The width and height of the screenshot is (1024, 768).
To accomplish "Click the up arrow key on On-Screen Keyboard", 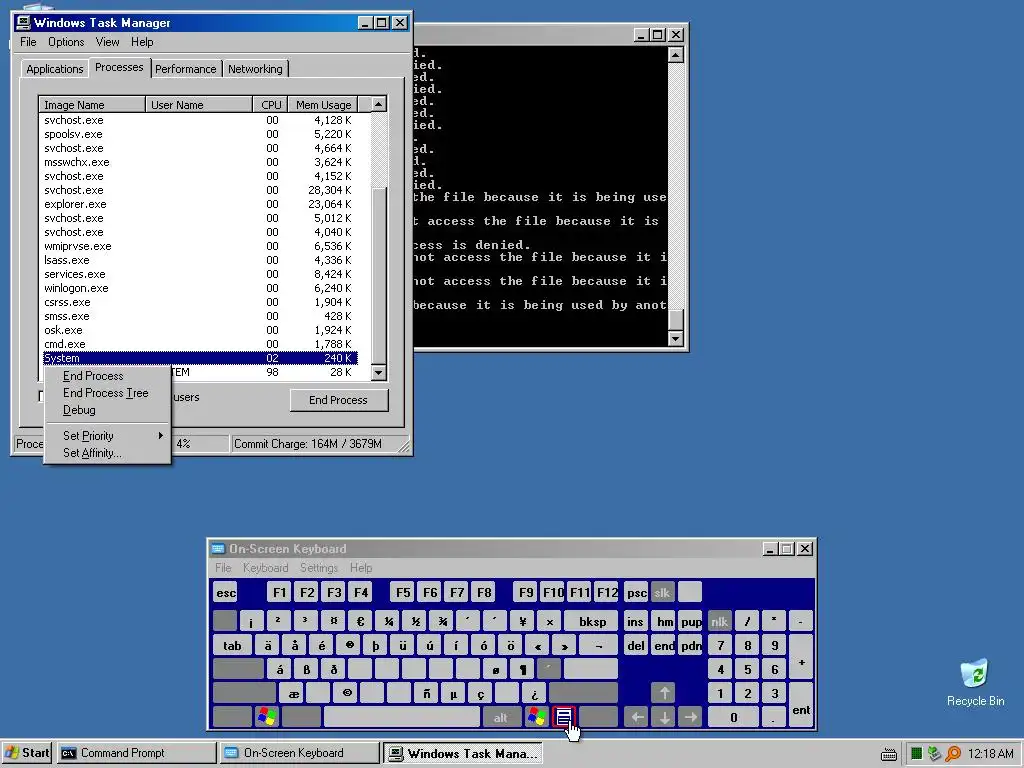I will (664, 693).
